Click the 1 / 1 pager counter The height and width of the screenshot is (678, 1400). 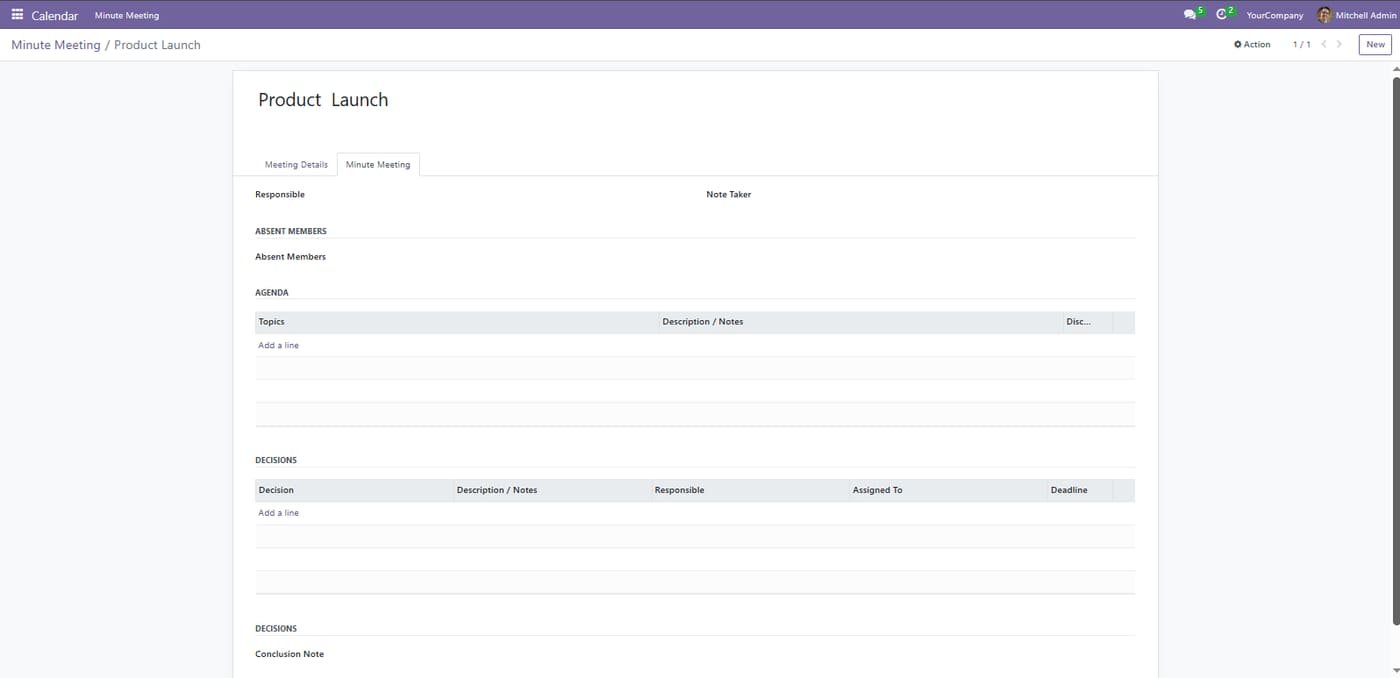click(1301, 44)
